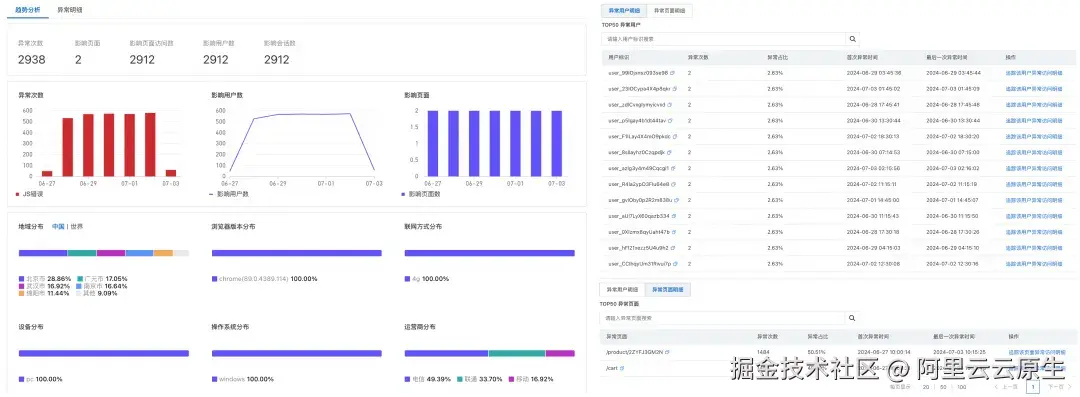Copy user ID starting with user_CC

[675, 263]
